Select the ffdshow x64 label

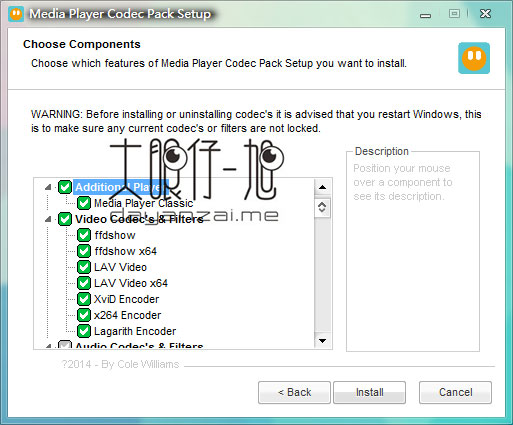pyautogui.click(x=126, y=251)
